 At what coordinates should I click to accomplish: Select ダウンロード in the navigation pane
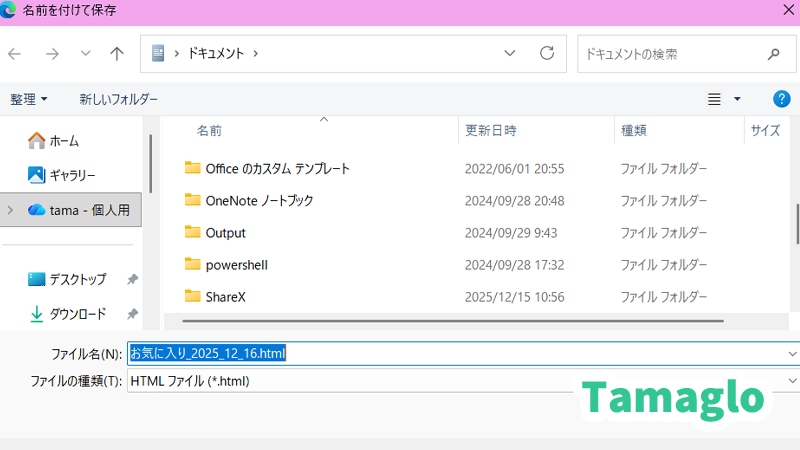click(x=77, y=314)
